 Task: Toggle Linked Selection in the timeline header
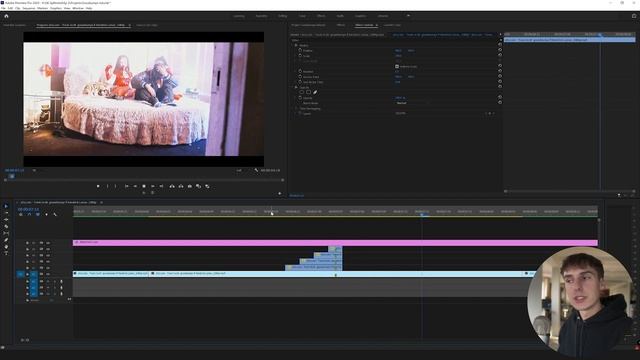(x=38, y=214)
